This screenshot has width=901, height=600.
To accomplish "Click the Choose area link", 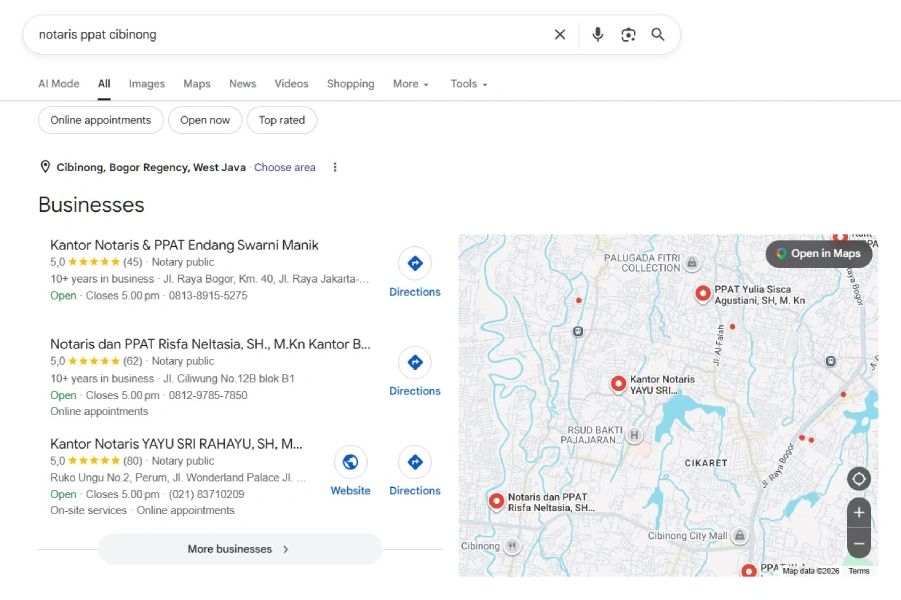I will tap(284, 167).
